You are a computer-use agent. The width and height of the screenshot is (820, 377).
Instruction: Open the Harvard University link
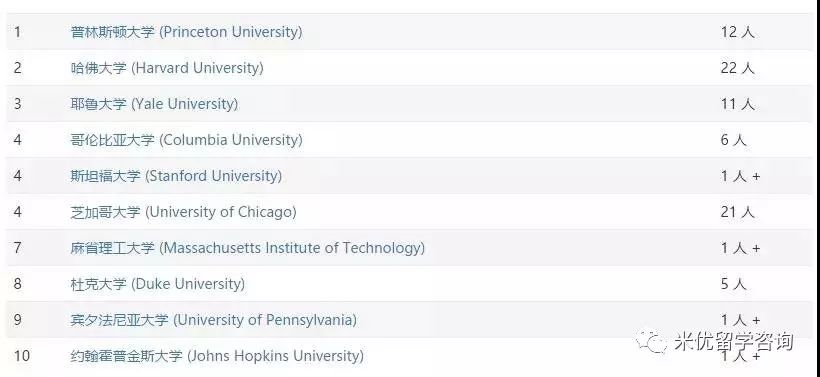[x=167, y=68]
